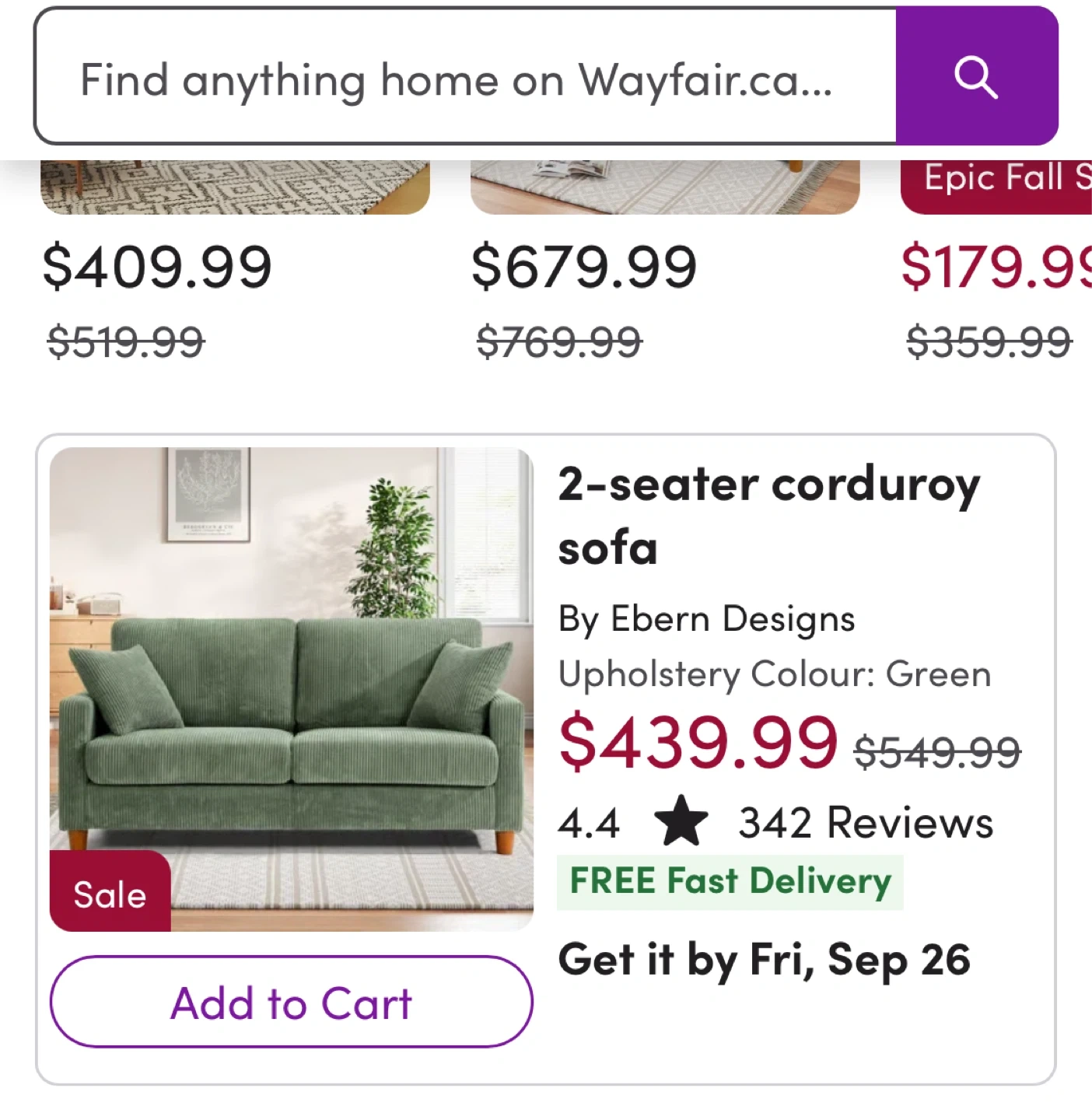1092x1120 pixels.
Task: Select the red $179.99 sale price
Action: tap(996, 267)
